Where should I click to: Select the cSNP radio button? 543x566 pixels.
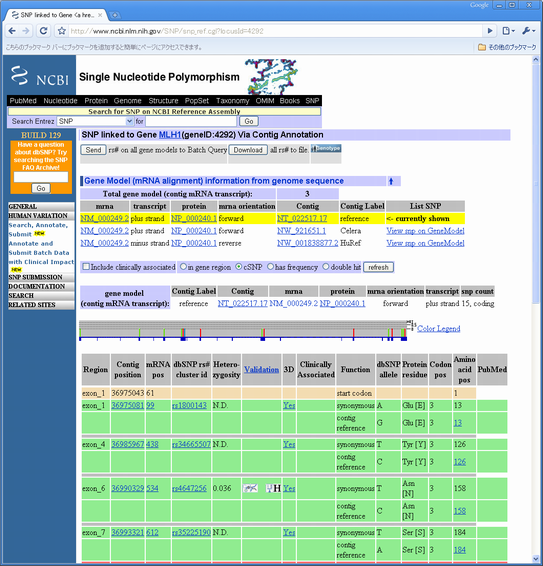[x=239, y=267]
